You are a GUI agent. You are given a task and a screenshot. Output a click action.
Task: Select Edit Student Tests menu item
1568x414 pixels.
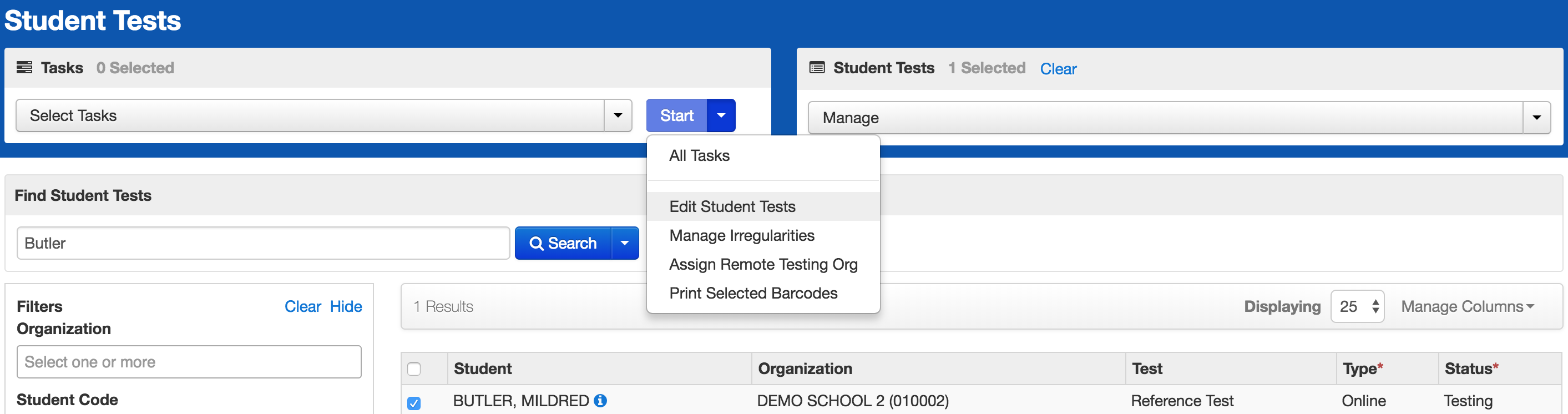point(732,206)
